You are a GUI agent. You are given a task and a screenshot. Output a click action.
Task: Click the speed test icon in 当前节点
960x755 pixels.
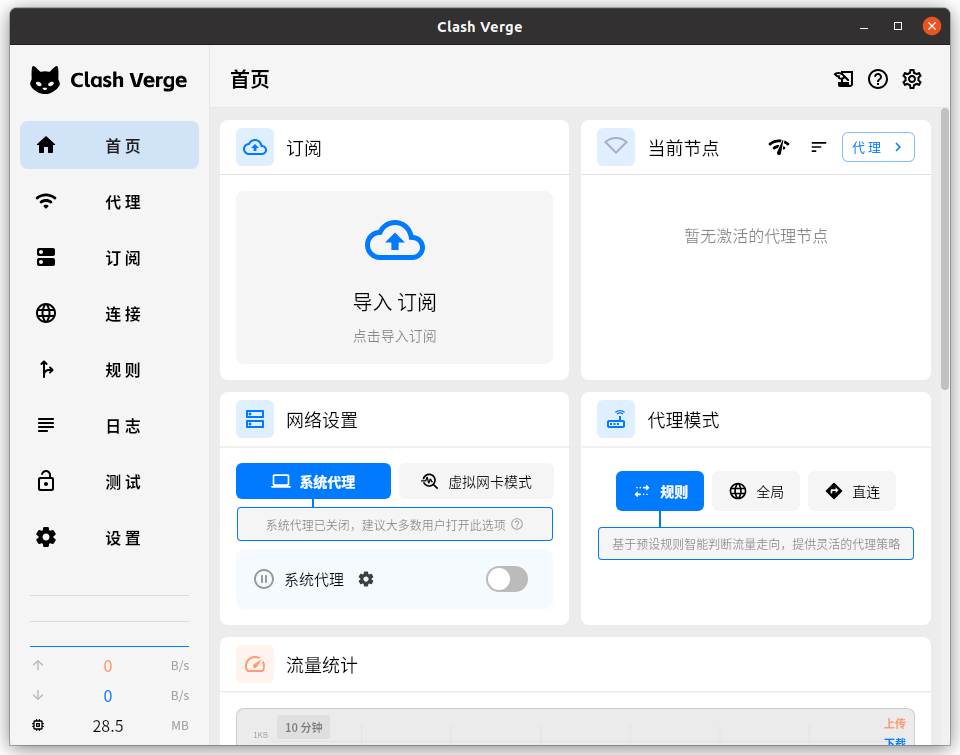point(779,147)
